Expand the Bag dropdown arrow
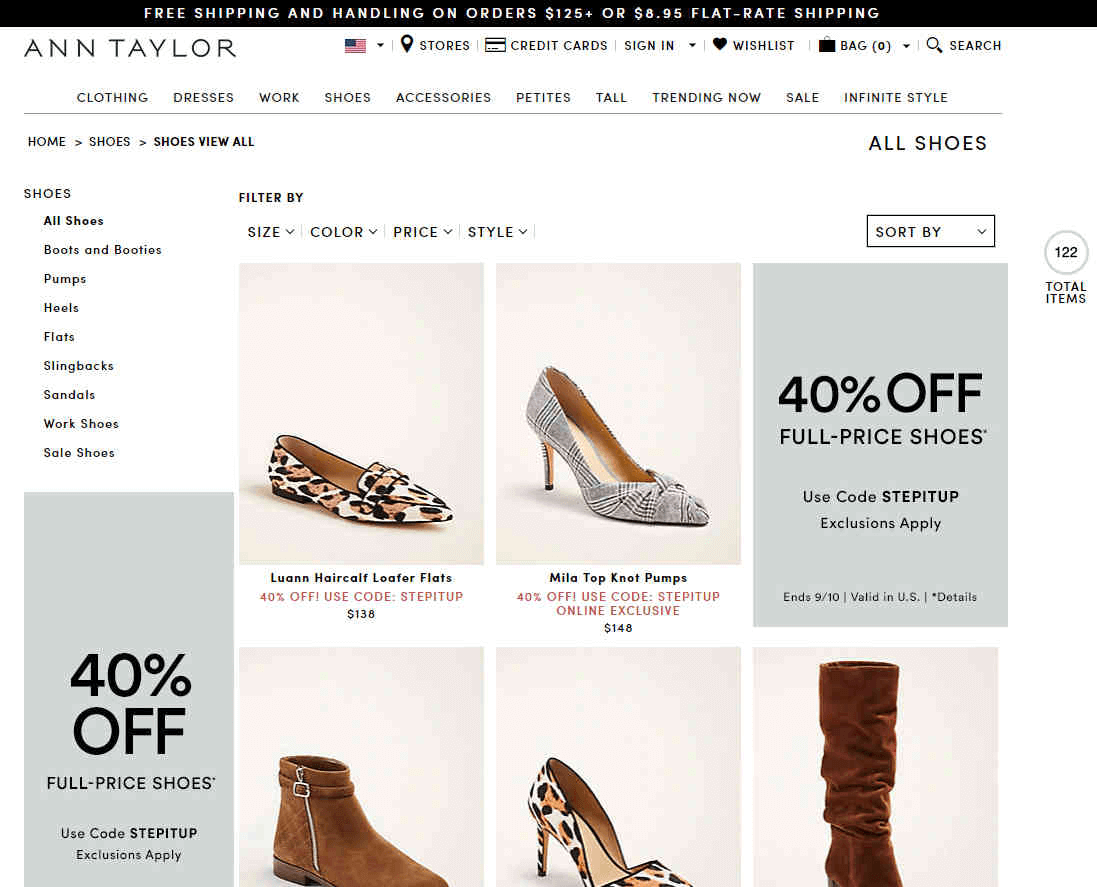This screenshot has width=1097, height=887. [x=906, y=46]
